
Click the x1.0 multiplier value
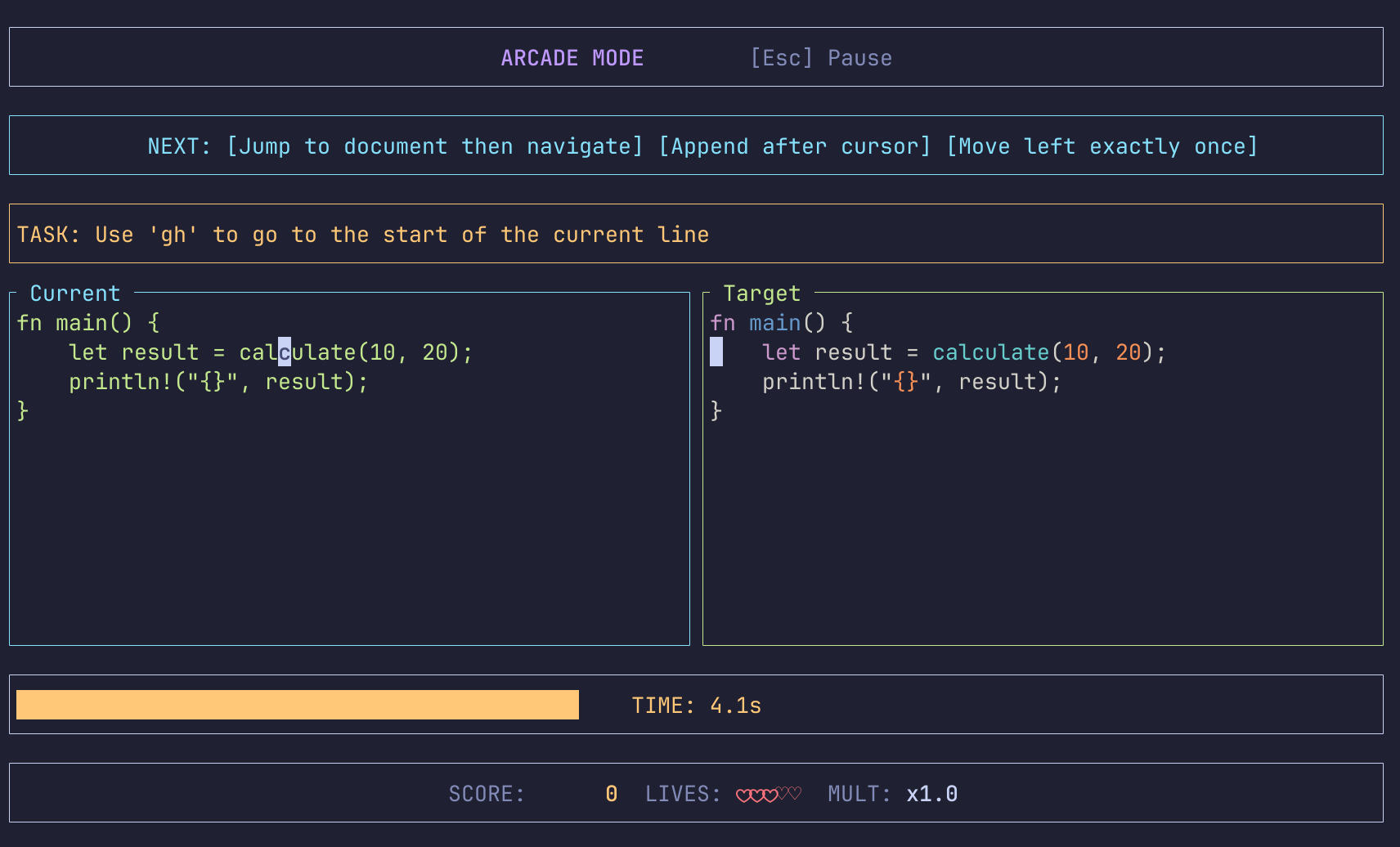932,794
